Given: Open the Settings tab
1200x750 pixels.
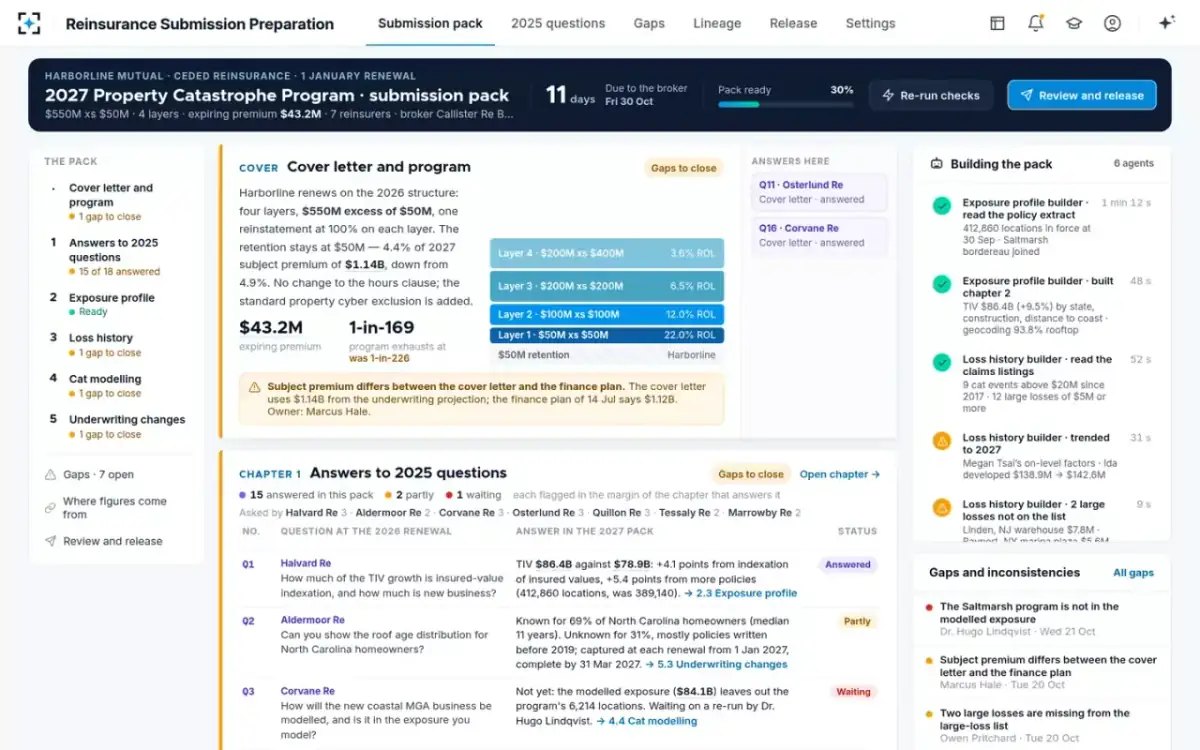Looking at the screenshot, I should pyautogui.click(x=870, y=23).
